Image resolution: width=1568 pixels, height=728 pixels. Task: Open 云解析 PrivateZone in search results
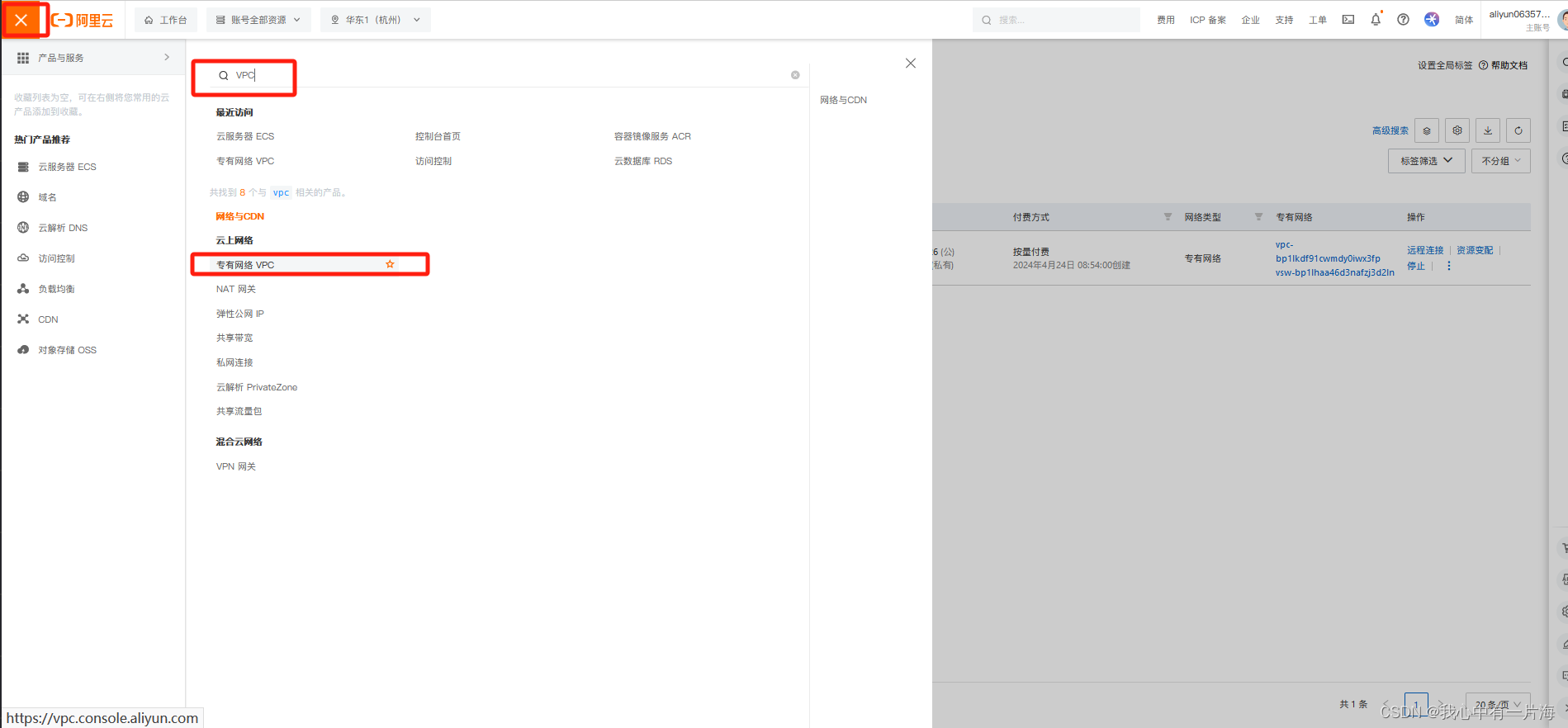click(x=257, y=387)
